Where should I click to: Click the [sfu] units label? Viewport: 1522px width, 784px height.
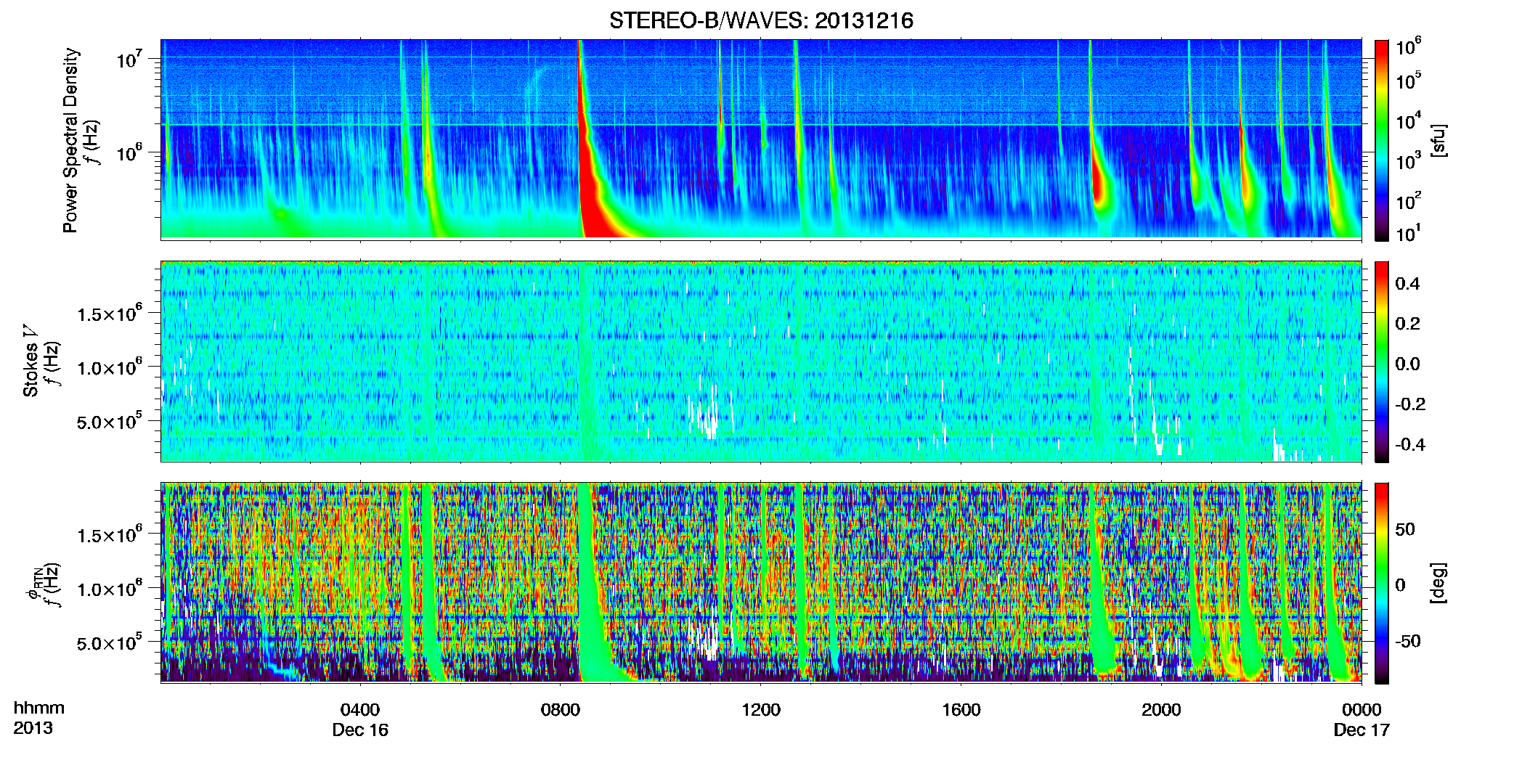pos(1438,140)
